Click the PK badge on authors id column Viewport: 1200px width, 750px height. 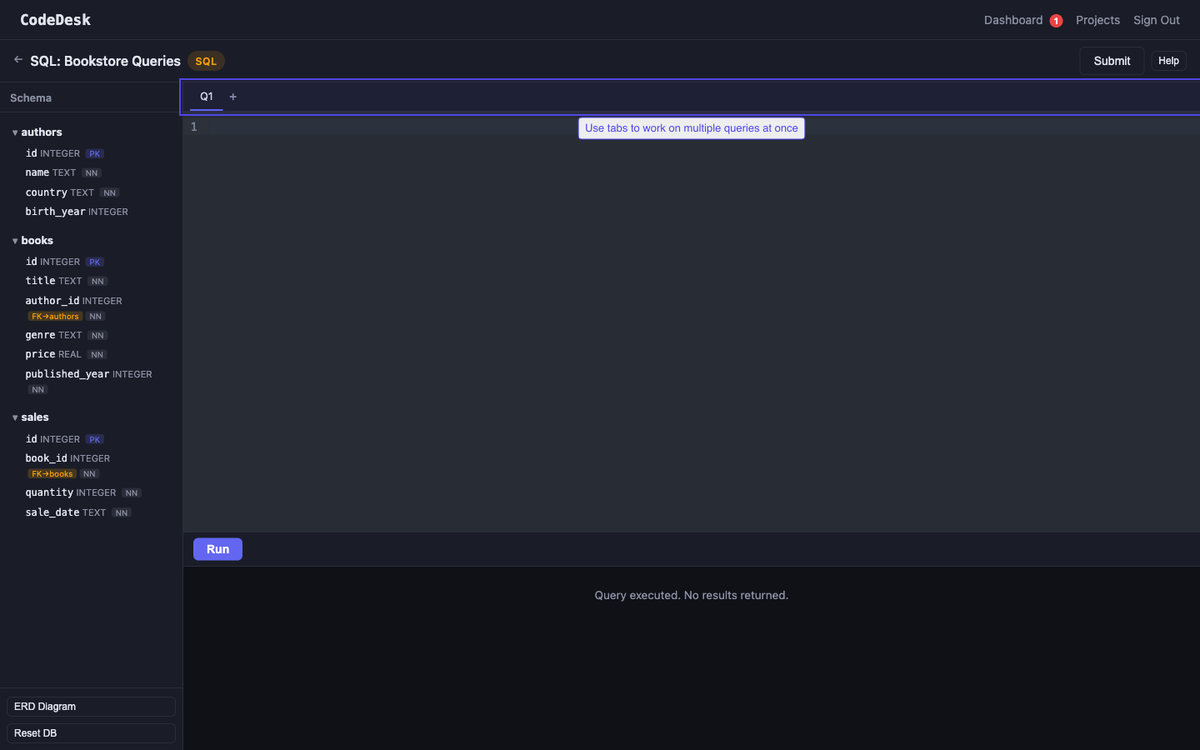pos(94,153)
